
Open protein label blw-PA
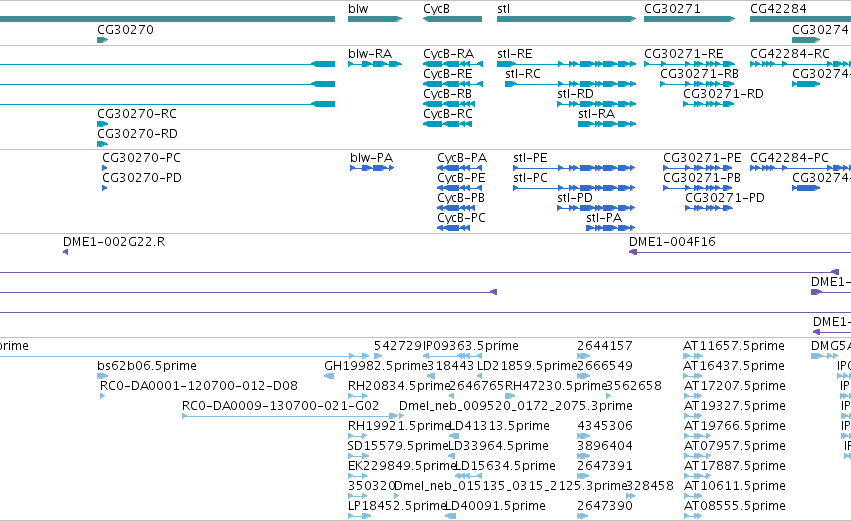[x=372, y=158]
